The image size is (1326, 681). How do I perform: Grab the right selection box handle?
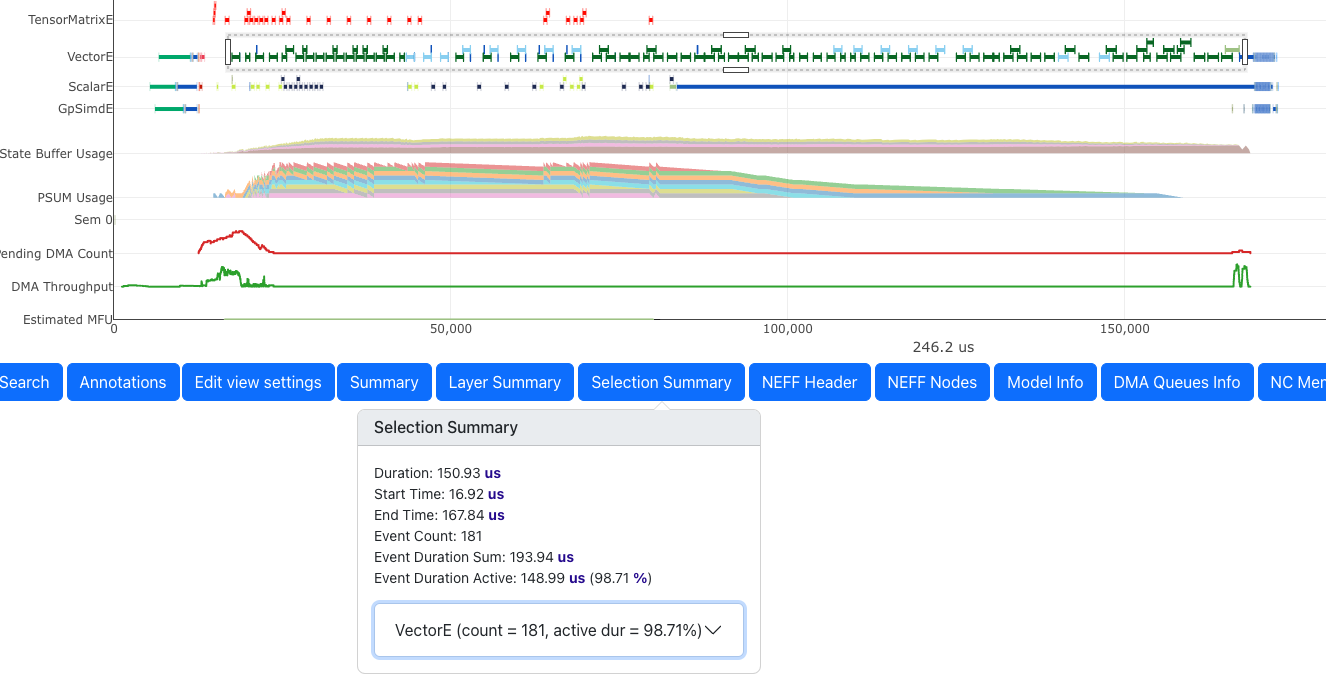coord(1245,52)
